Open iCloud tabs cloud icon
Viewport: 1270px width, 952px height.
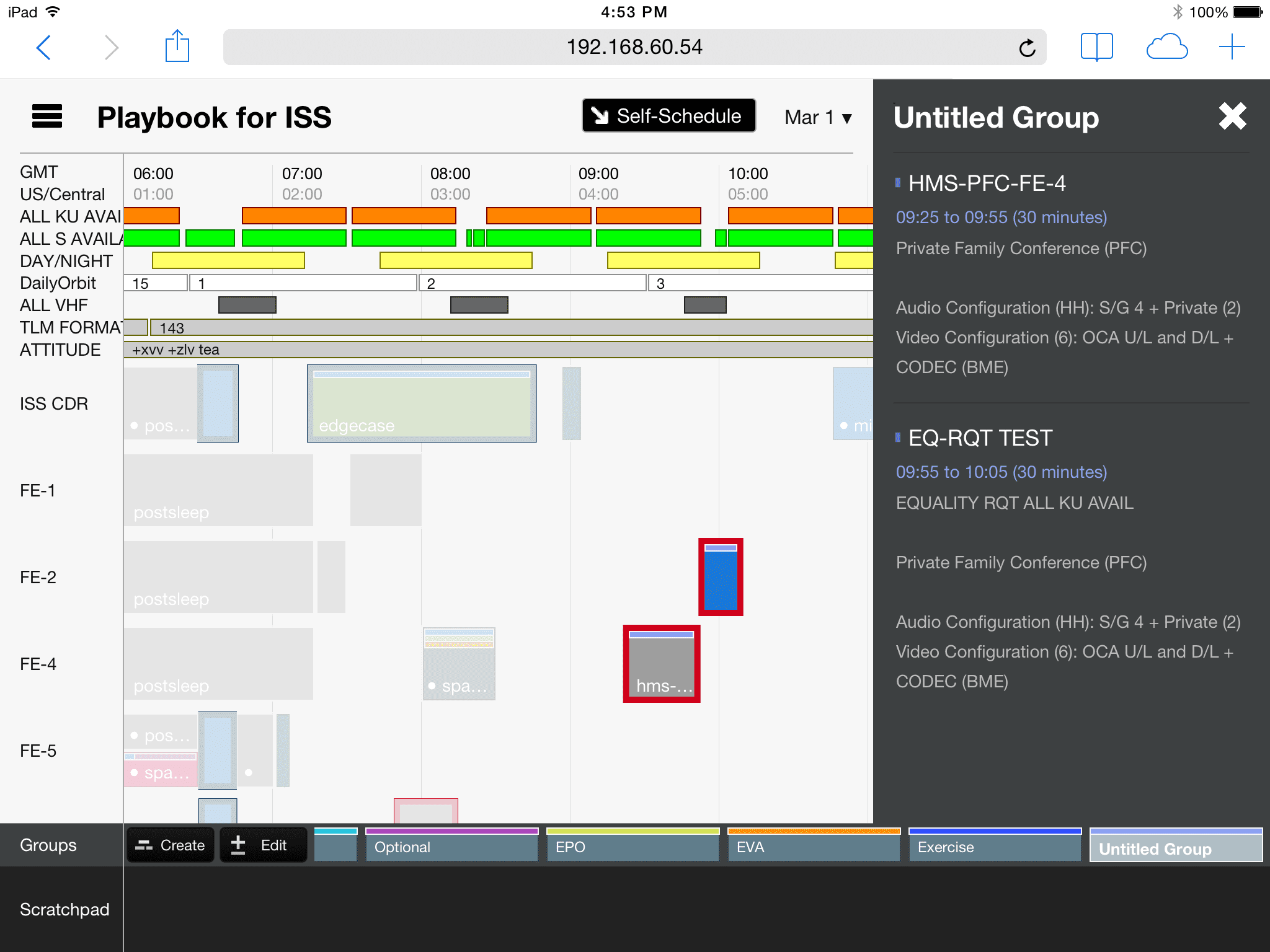point(1166,47)
